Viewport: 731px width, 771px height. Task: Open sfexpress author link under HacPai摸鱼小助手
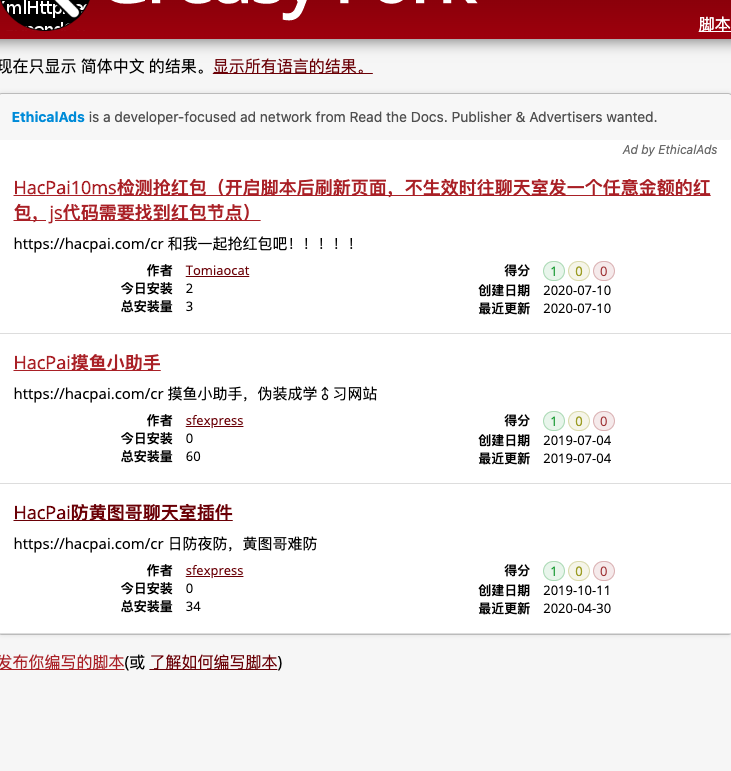point(214,420)
